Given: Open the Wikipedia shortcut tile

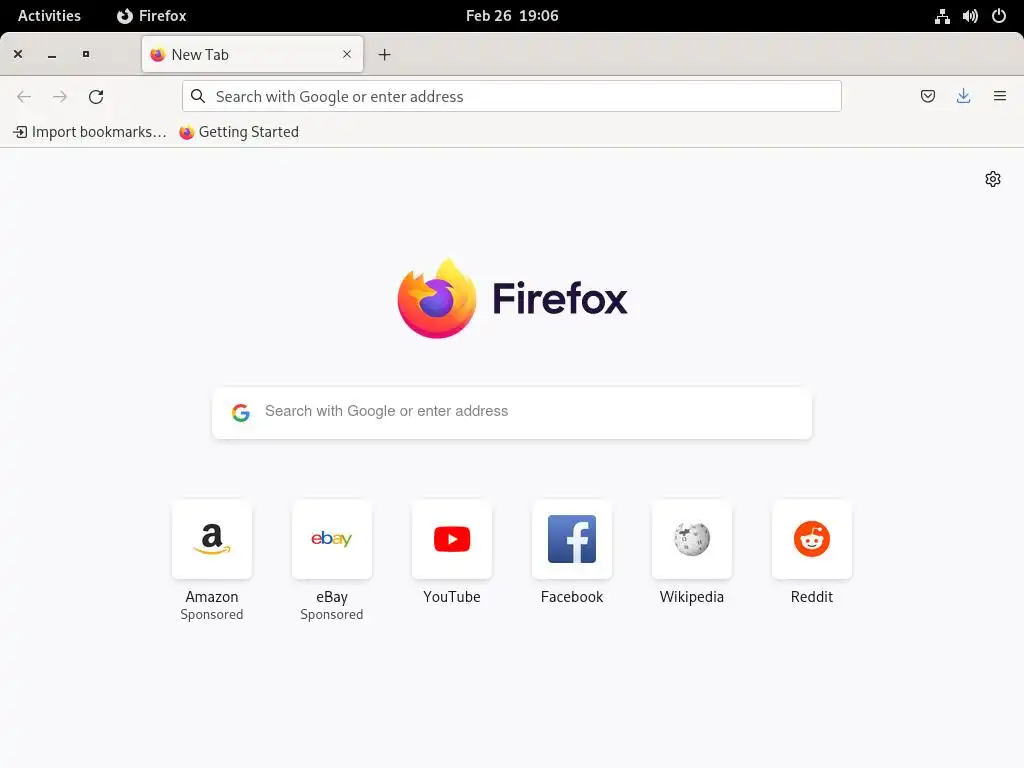Looking at the screenshot, I should 692,539.
